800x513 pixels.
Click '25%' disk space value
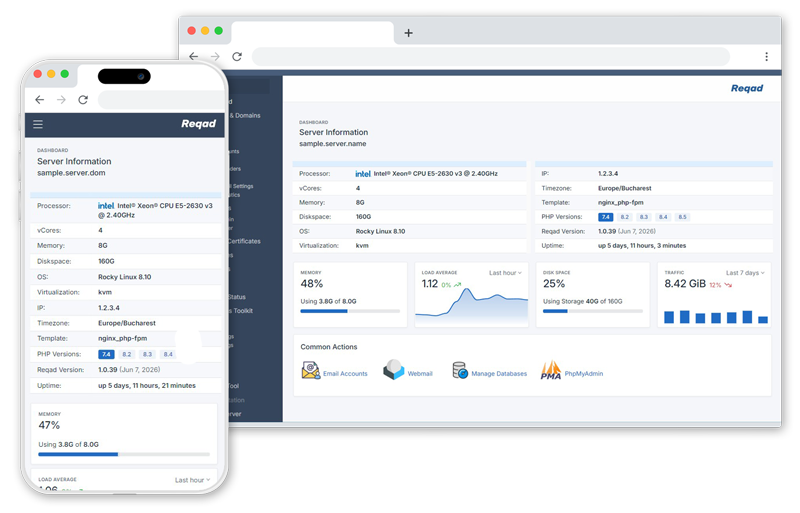coord(554,284)
